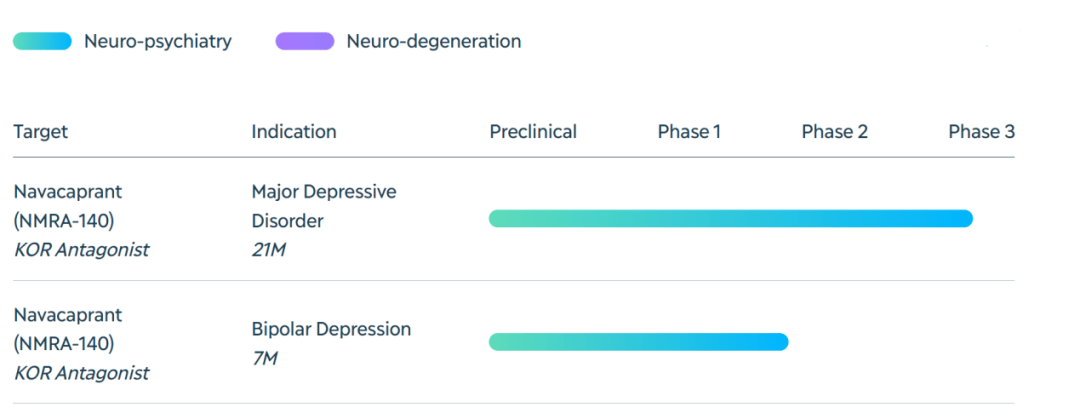The height and width of the screenshot is (413, 1080).
Task: Select the Neuro-degeneration legend label
Action: pos(434,41)
